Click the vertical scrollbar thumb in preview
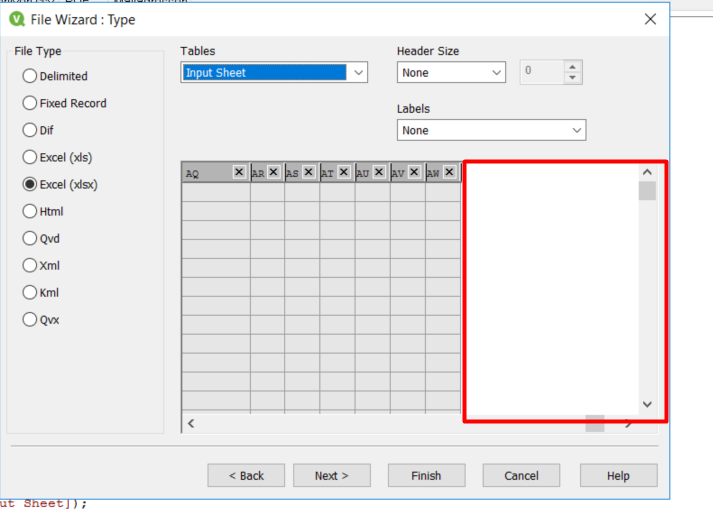Viewport: 713px width, 517px height. click(647, 191)
